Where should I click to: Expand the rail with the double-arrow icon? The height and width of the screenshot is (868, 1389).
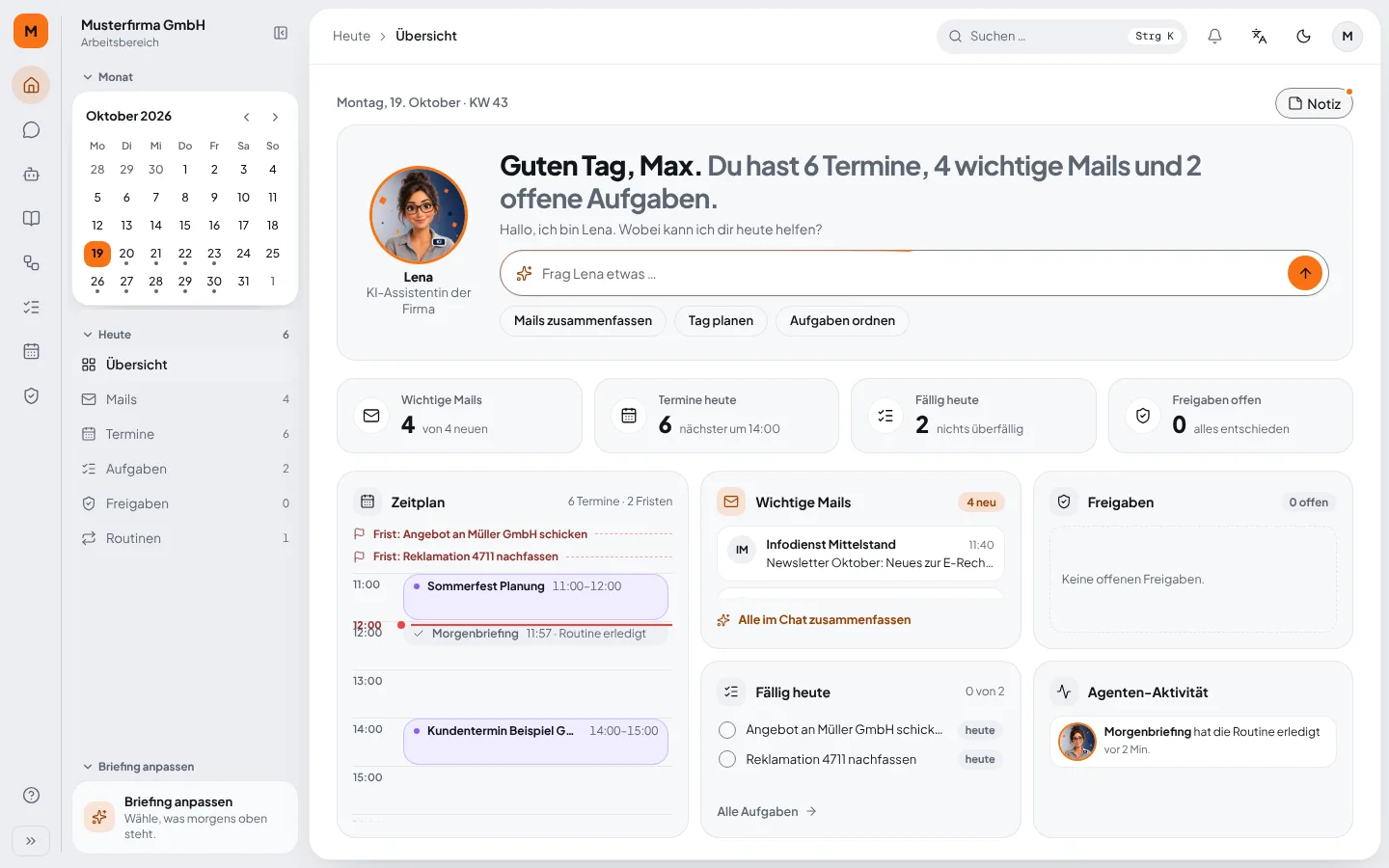(x=31, y=840)
